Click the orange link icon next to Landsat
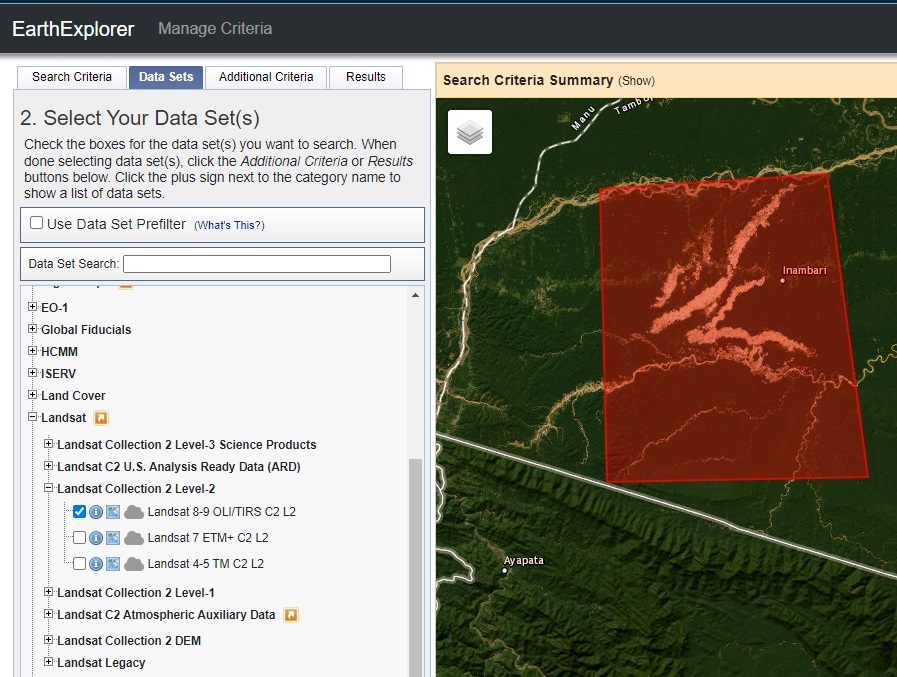 tap(101, 418)
